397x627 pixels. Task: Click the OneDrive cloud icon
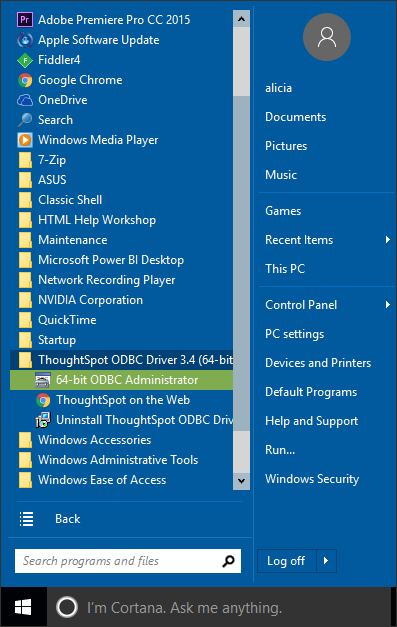(25, 100)
